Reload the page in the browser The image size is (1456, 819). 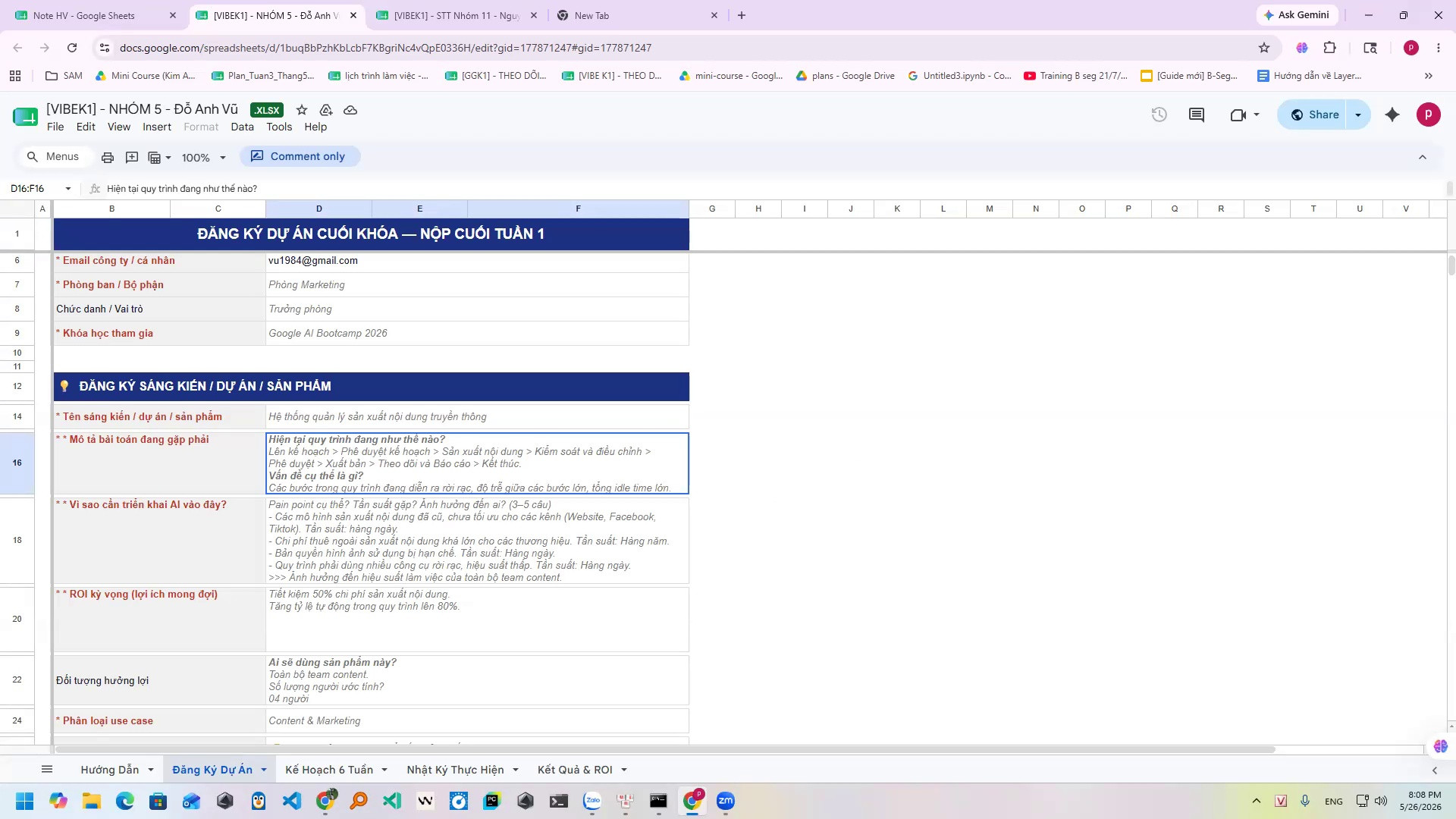[72, 48]
